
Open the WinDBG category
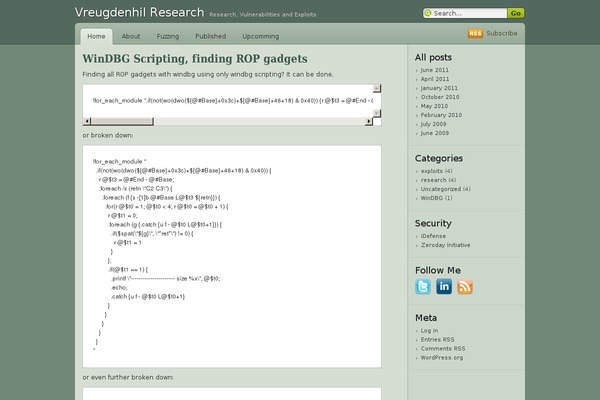[x=432, y=198]
